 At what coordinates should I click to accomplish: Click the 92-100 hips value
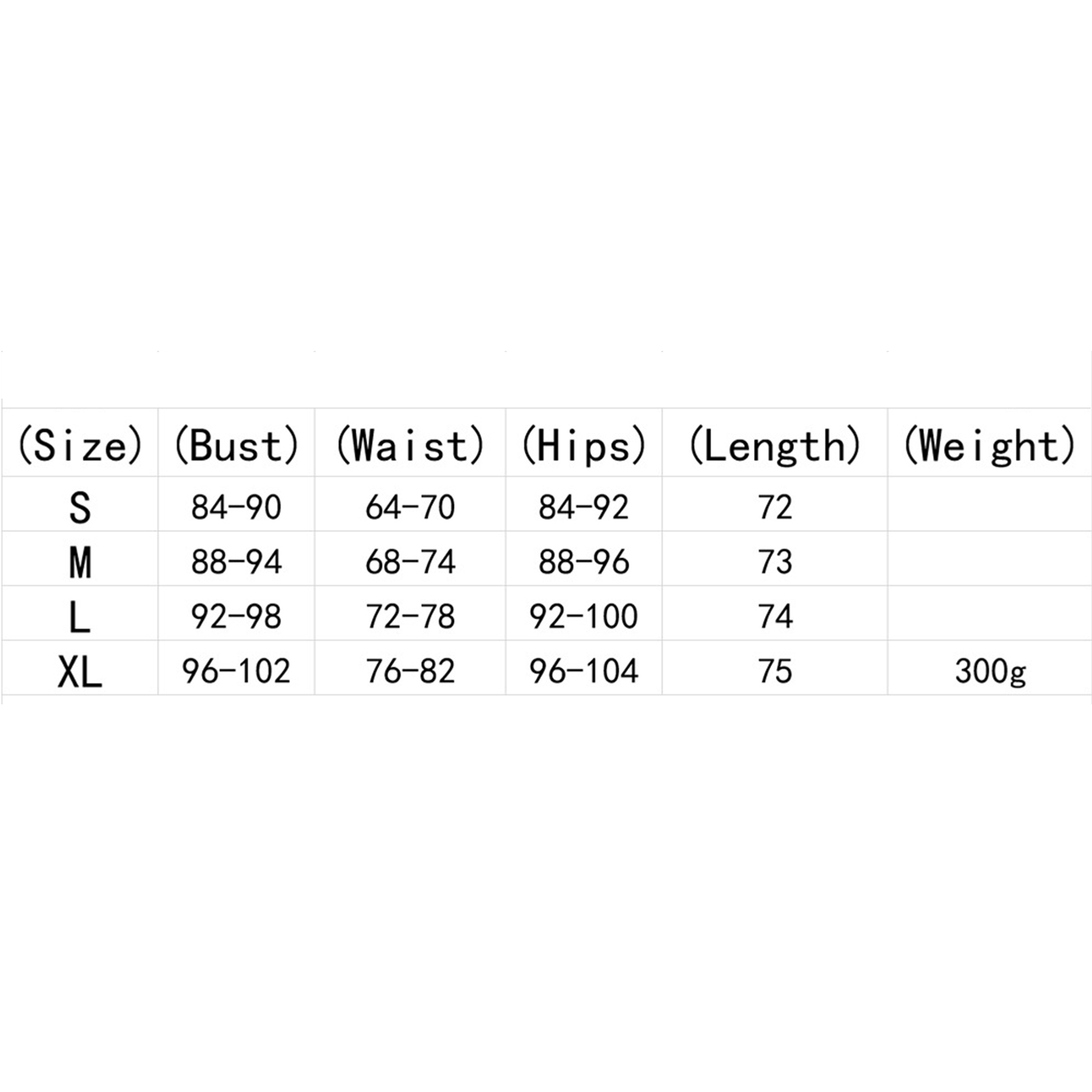(584, 616)
